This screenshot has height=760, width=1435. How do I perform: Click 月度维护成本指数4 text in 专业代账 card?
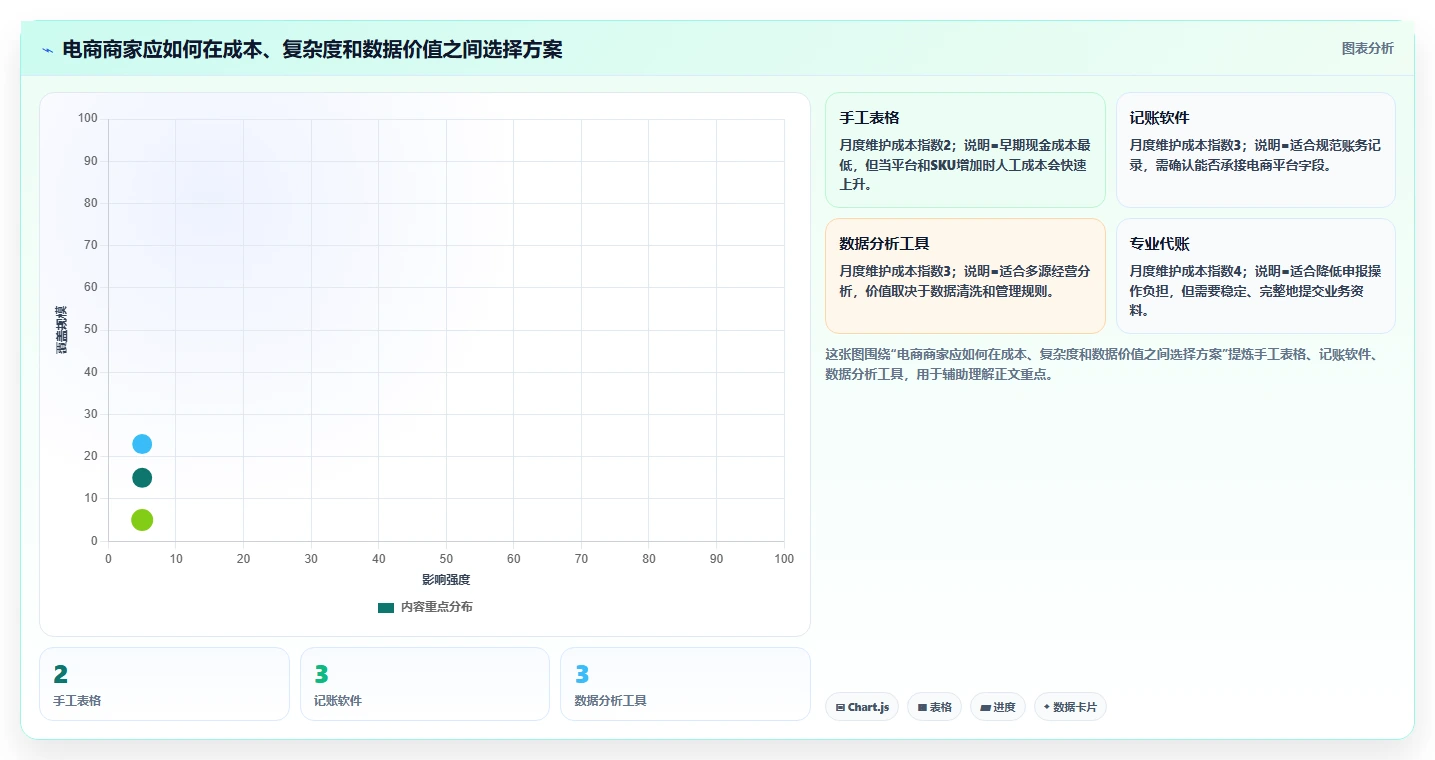1186,271
